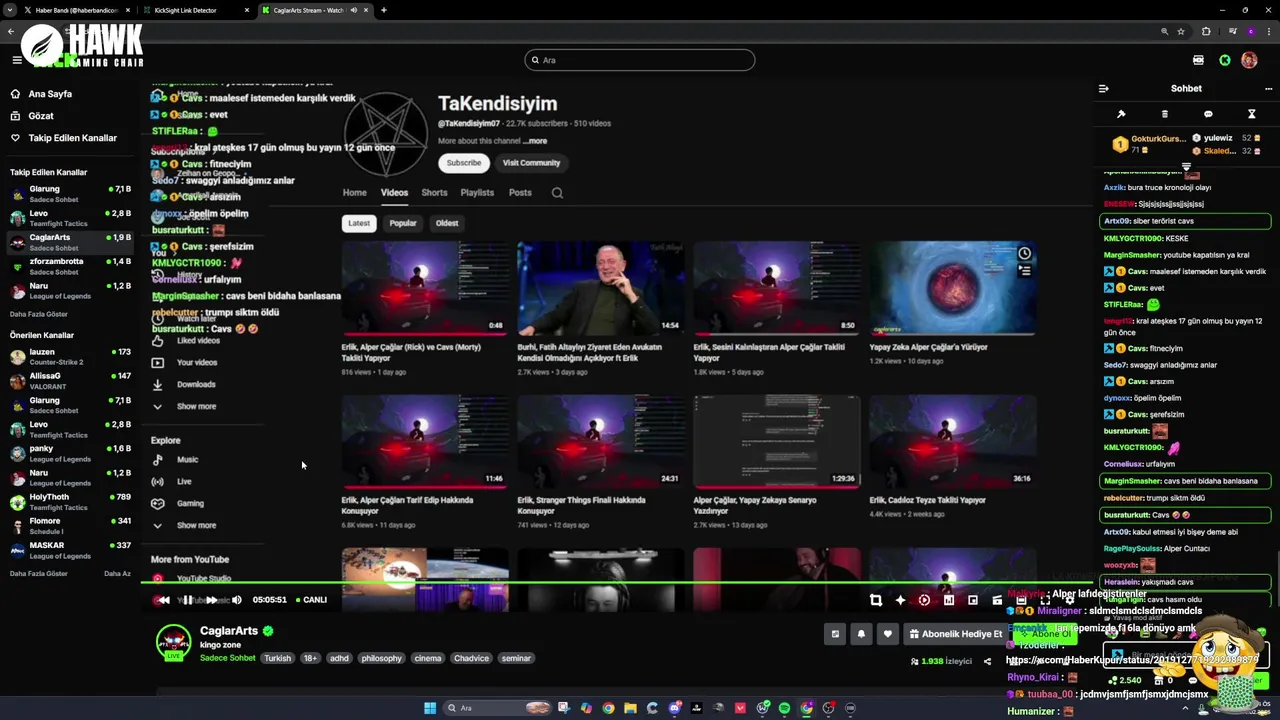1280x720 pixels.
Task: Click the crop icon in player controls
Action: 876,600
